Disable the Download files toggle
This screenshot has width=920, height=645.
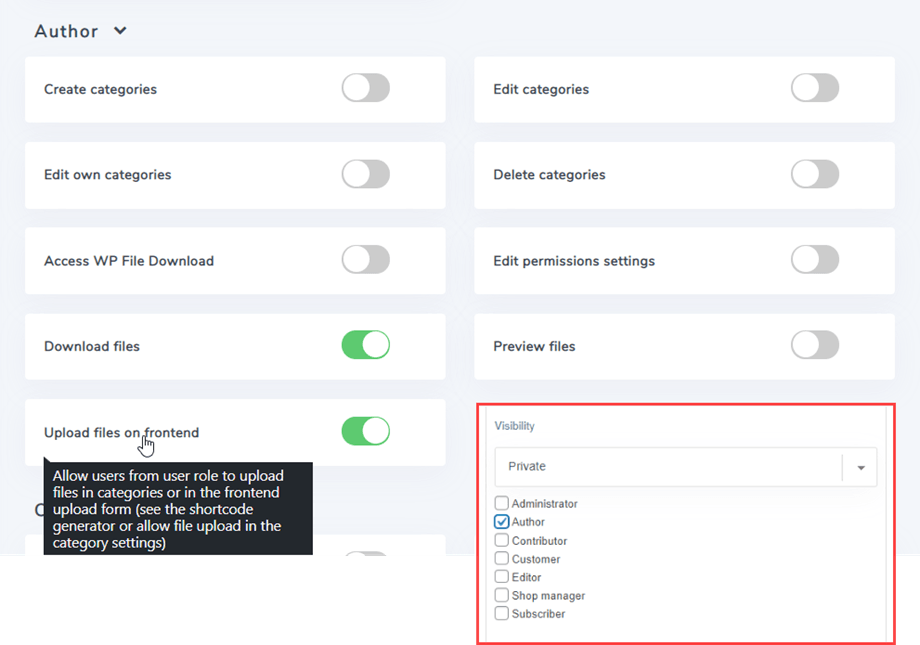[365, 346]
